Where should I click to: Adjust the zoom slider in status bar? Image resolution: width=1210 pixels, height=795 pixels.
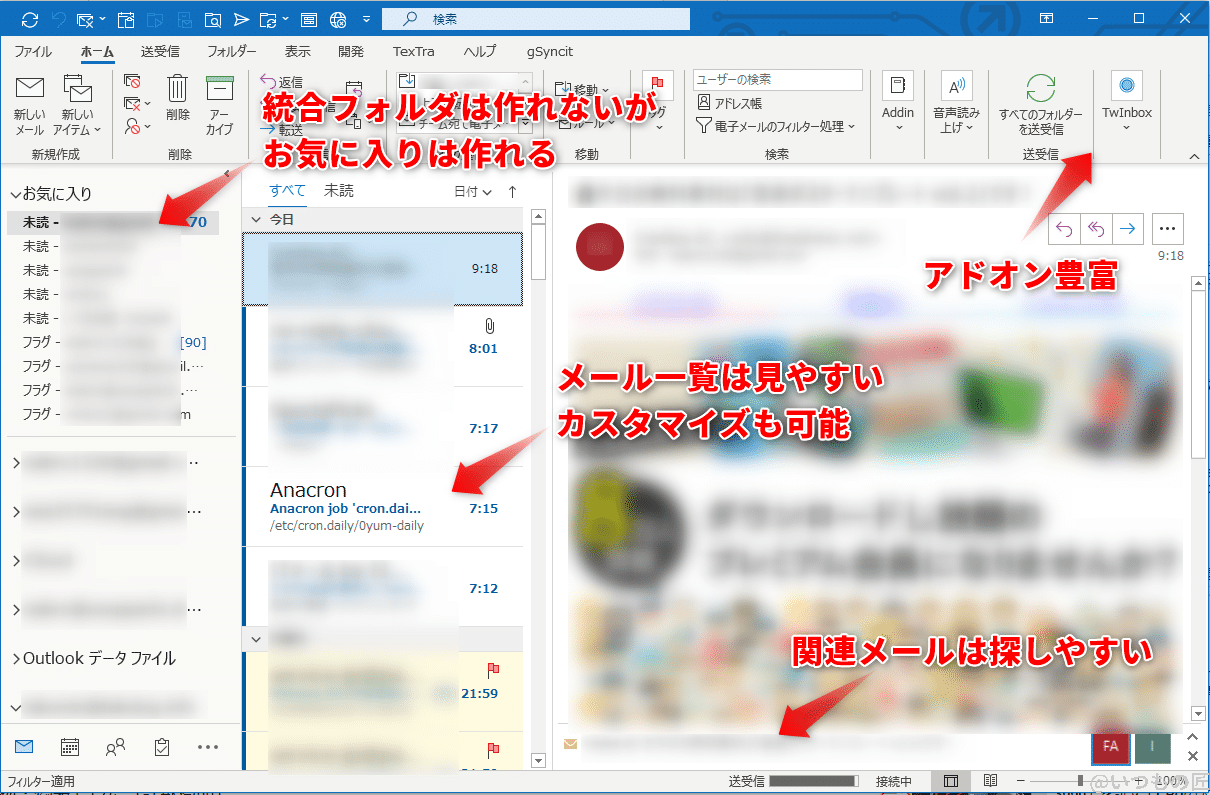[x=1080, y=780]
